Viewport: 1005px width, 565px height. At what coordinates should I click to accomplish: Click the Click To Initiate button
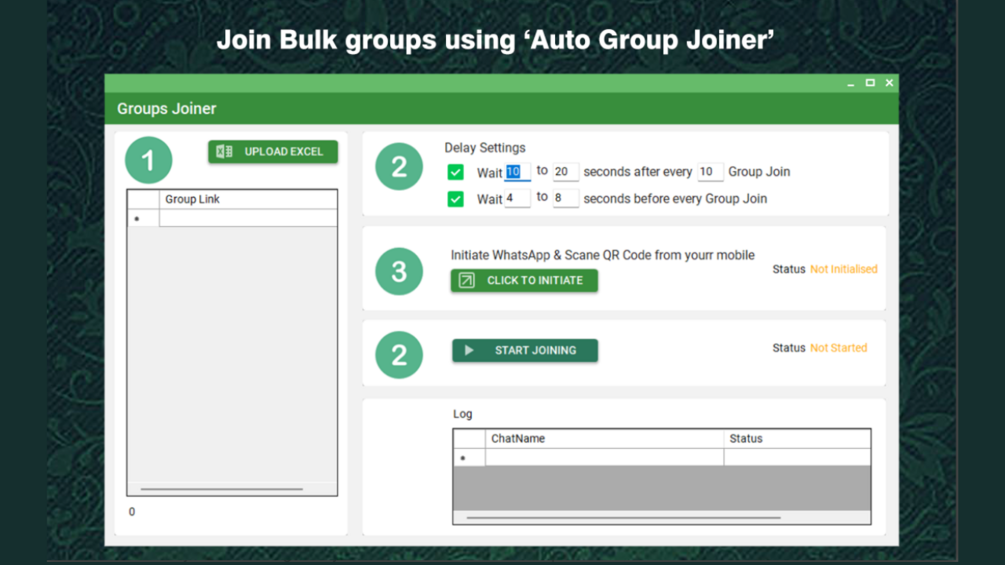(524, 281)
